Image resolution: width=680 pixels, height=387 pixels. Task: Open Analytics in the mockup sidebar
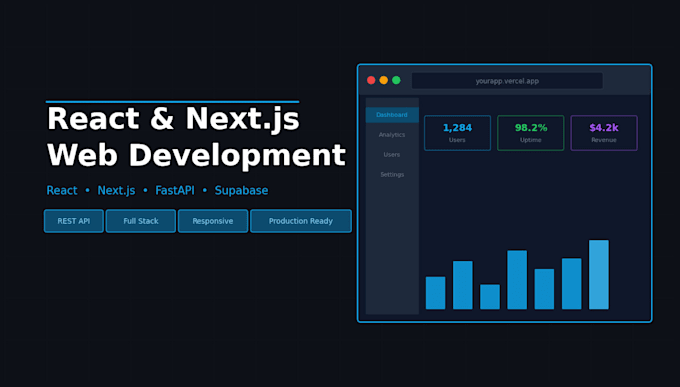click(x=392, y=135)
